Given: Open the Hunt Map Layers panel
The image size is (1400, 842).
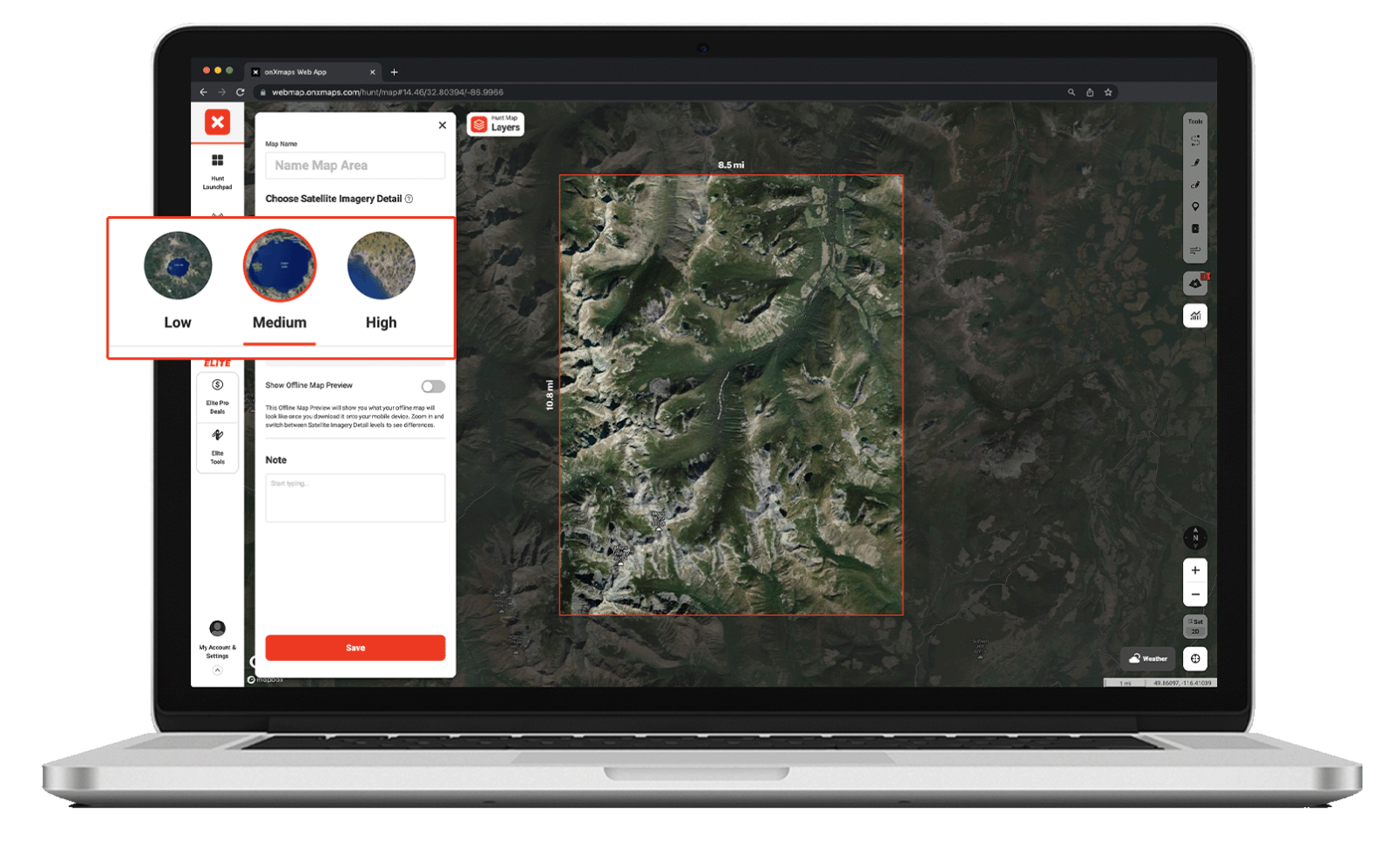Looking at the screenshot, I should (x=495, y=124).
